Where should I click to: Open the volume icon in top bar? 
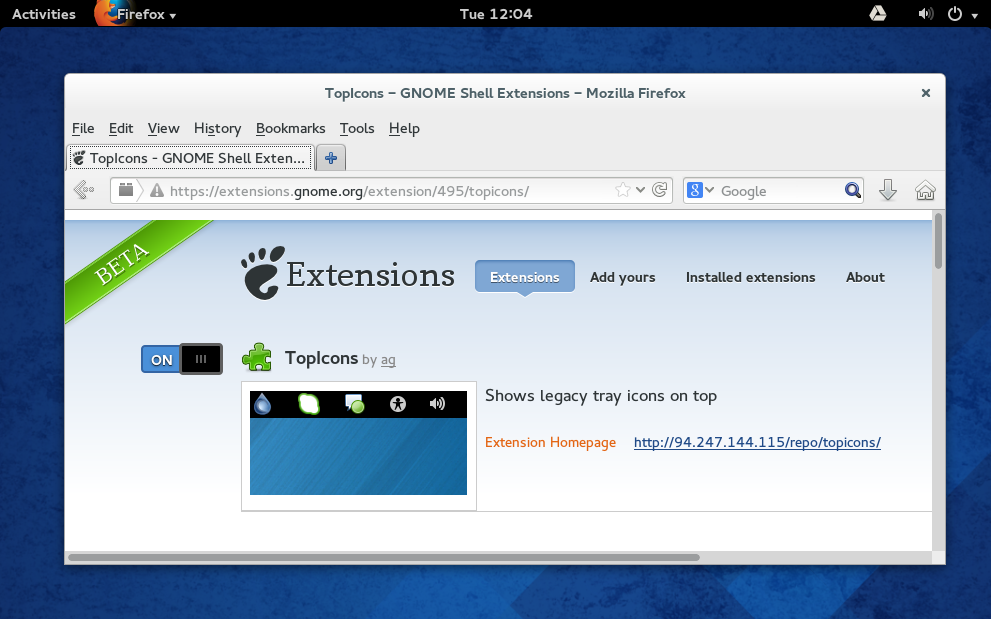click(925, 14)
